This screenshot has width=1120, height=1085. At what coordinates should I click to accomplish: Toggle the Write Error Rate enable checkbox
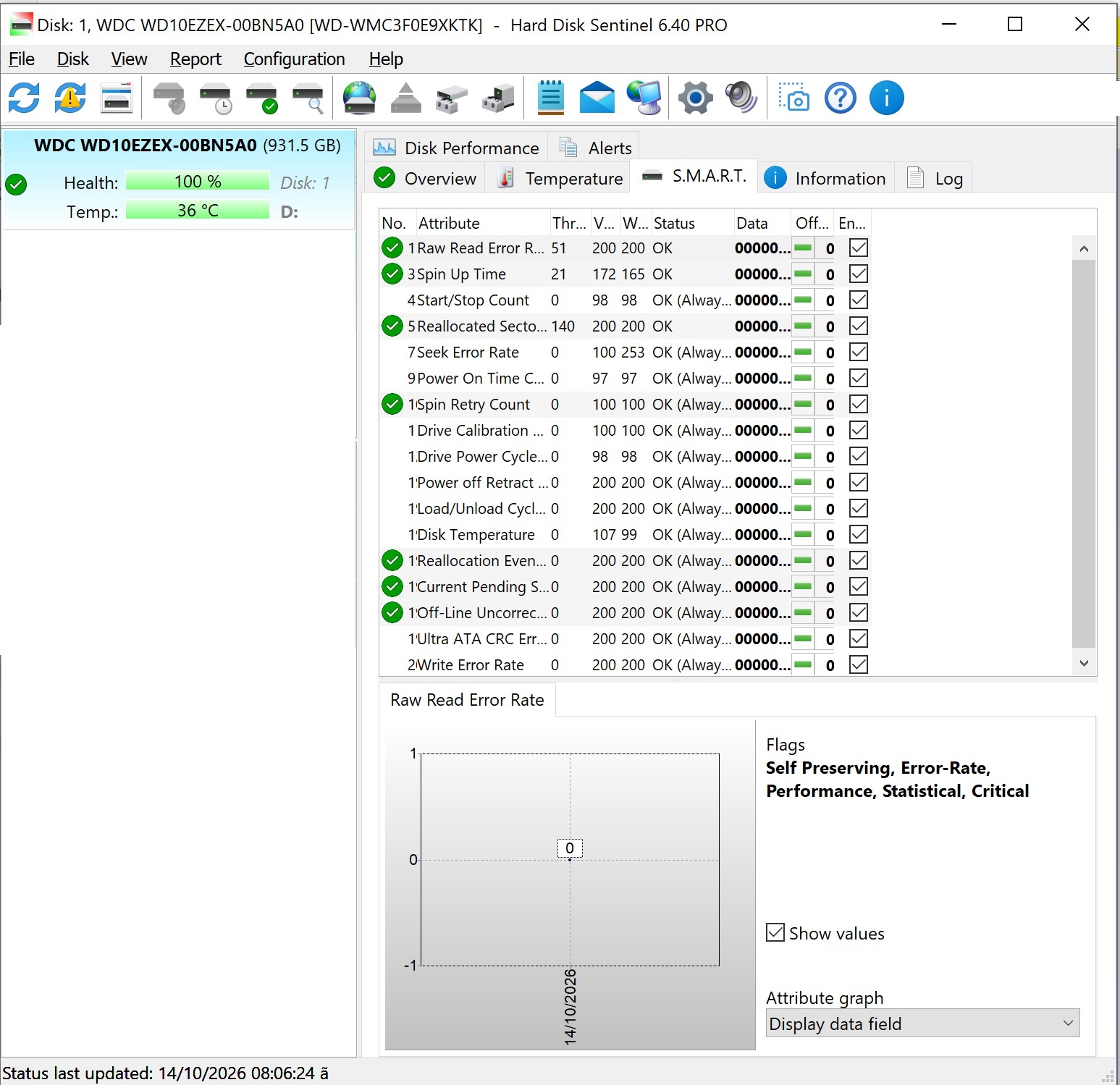pyautogui.click(x=859, y=664)
